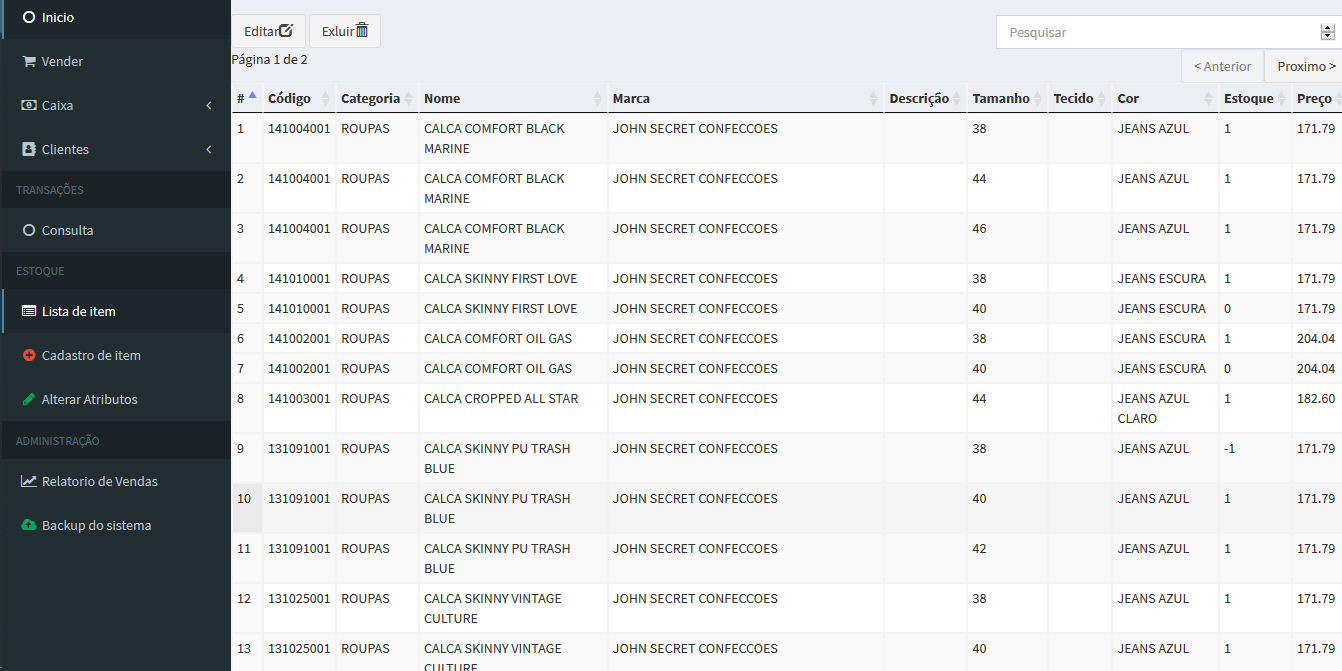Click the -1 stock value in row 9

[1229, 448]
